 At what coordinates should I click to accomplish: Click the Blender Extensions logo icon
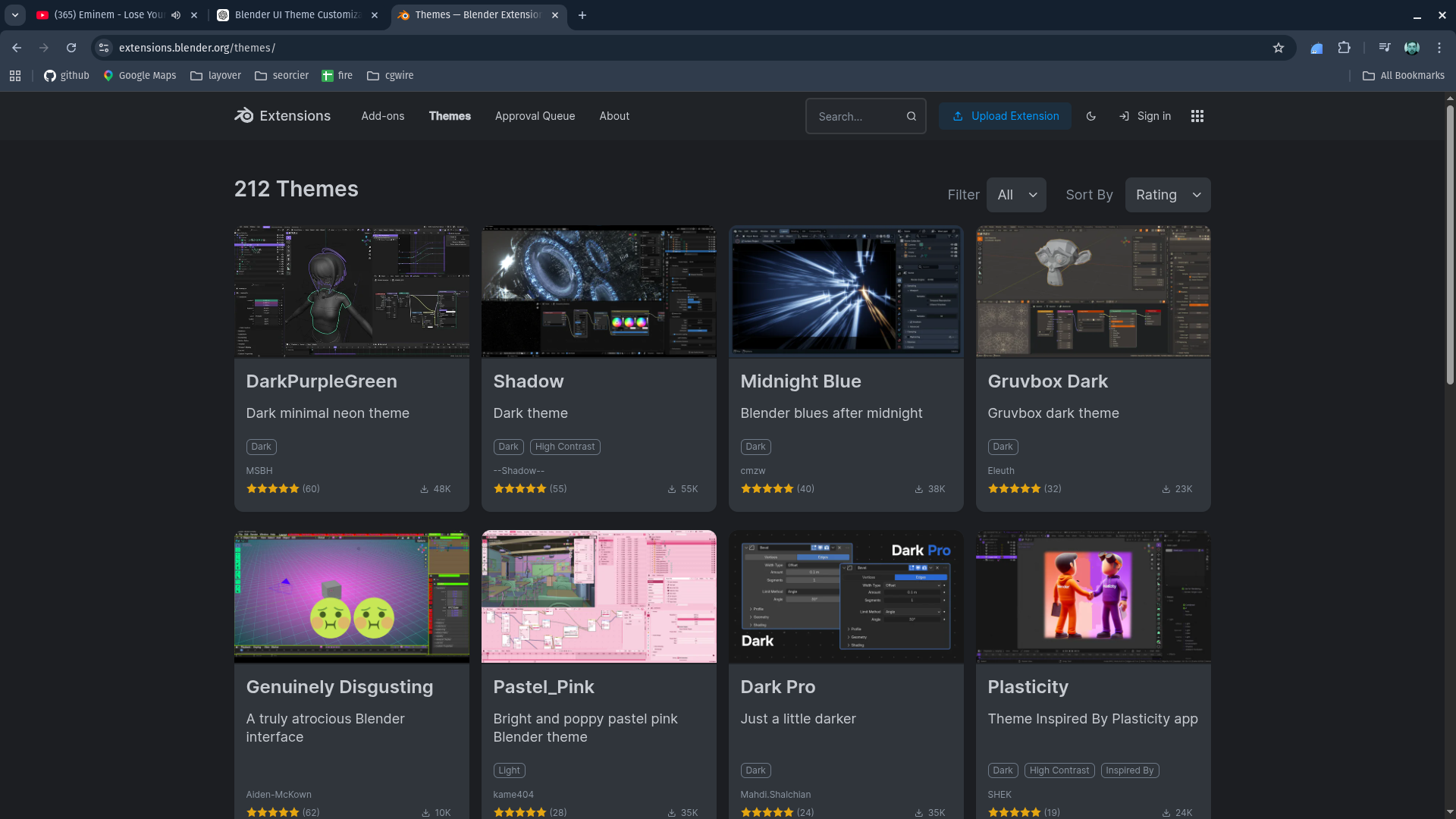click(244, 115)
